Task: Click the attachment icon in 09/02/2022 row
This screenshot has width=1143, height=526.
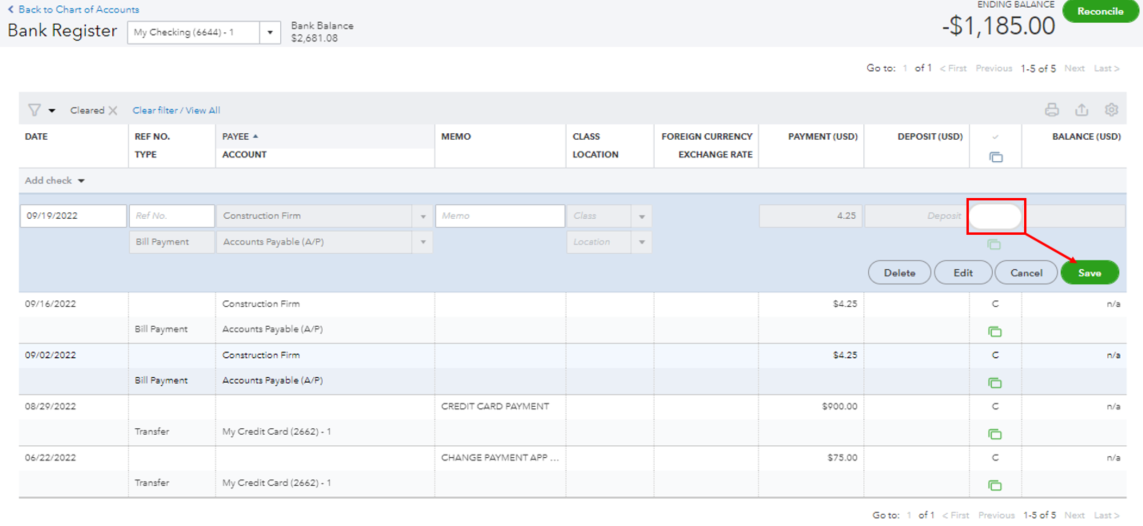Action: click(995, 382)
